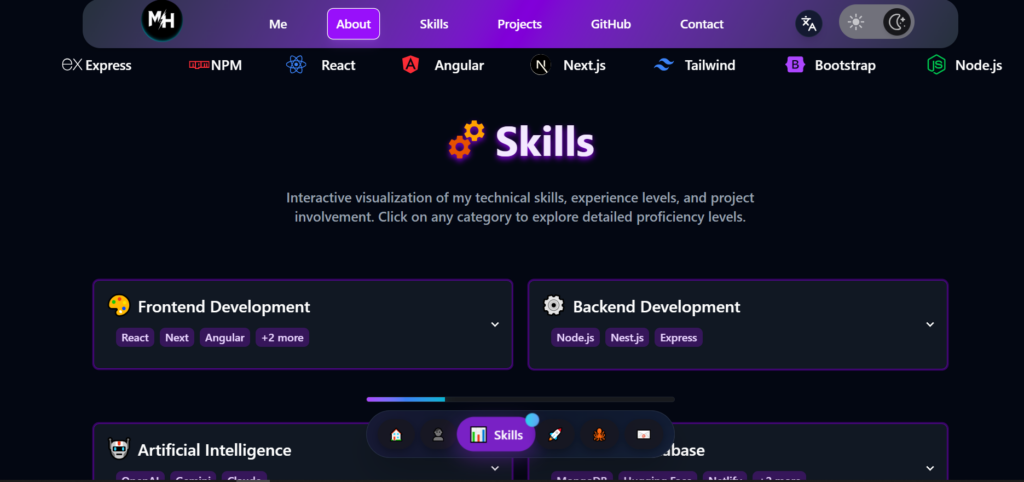Expand the Frontend Development card chevron

pos(495,325)
